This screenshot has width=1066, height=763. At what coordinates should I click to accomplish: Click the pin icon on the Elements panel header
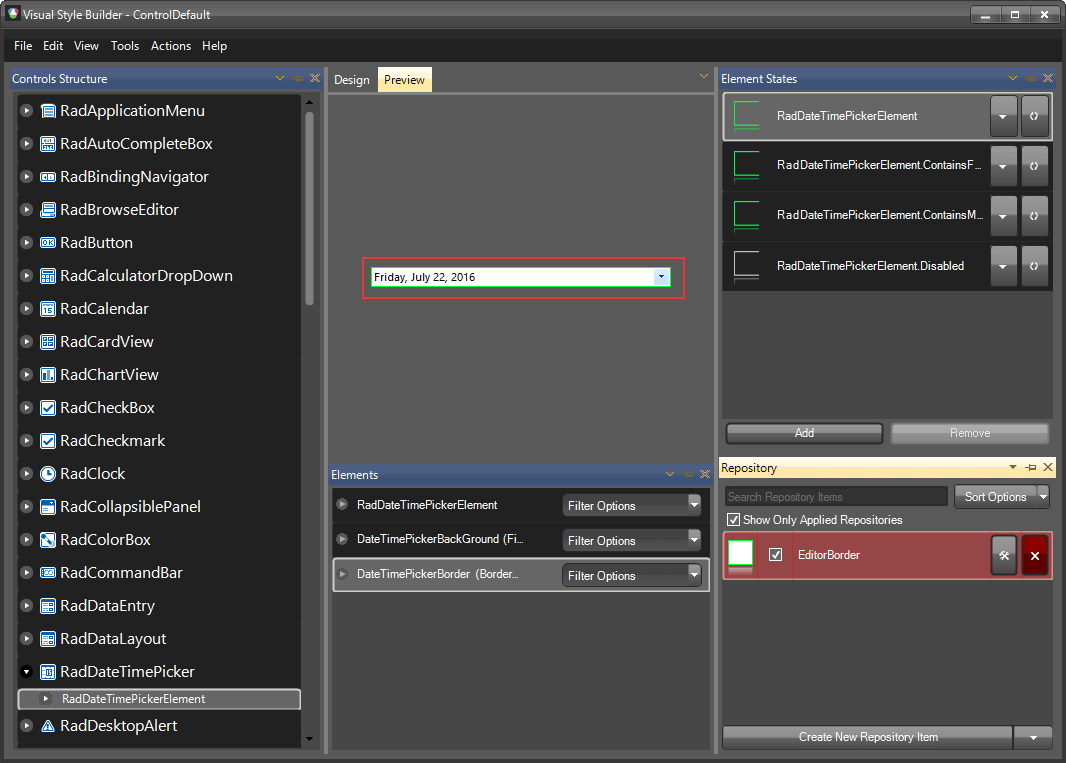(689, 474)
